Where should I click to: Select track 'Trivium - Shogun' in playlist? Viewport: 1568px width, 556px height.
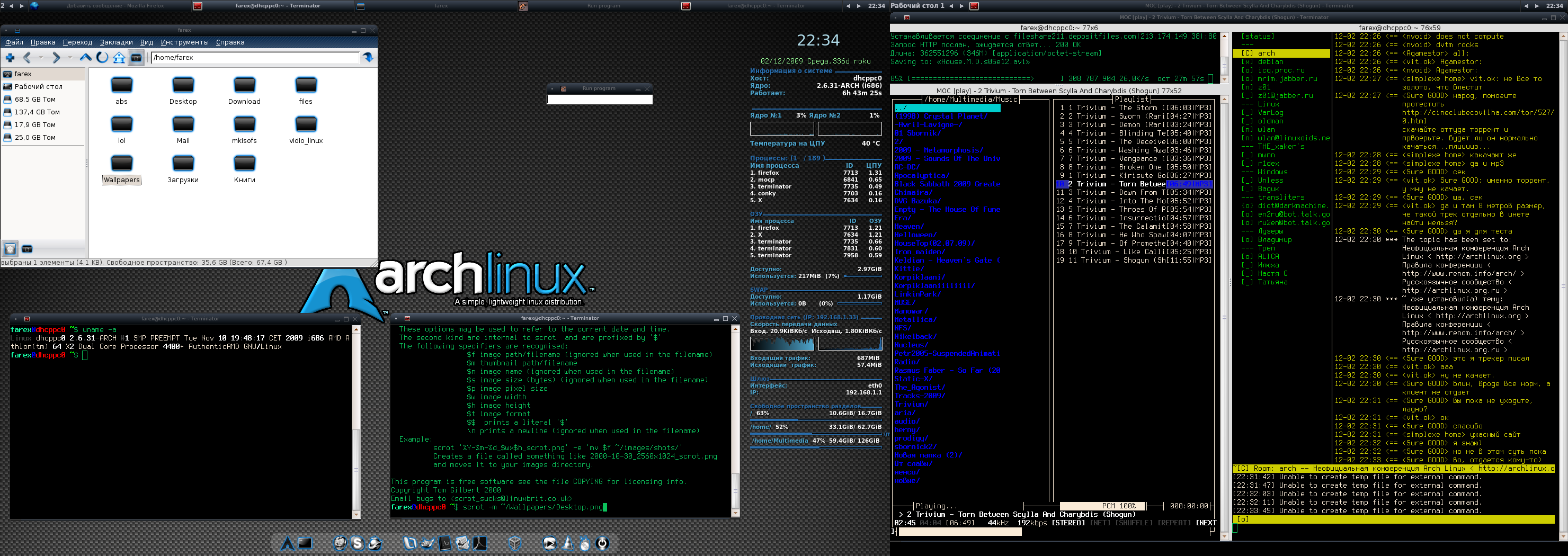tap(1135, 261)
